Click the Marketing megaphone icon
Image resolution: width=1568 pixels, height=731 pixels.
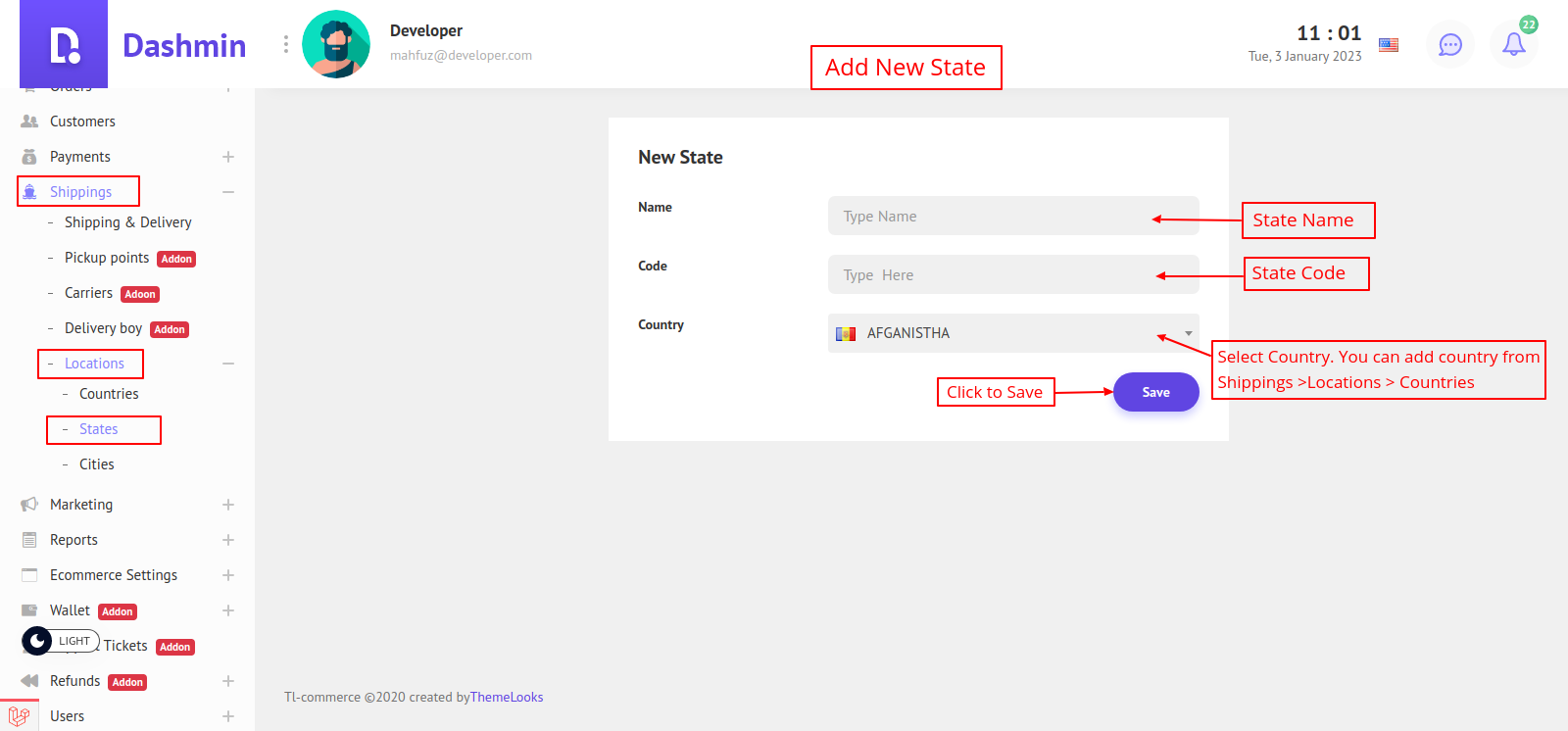pyautogui.click(x=29, y=505)
